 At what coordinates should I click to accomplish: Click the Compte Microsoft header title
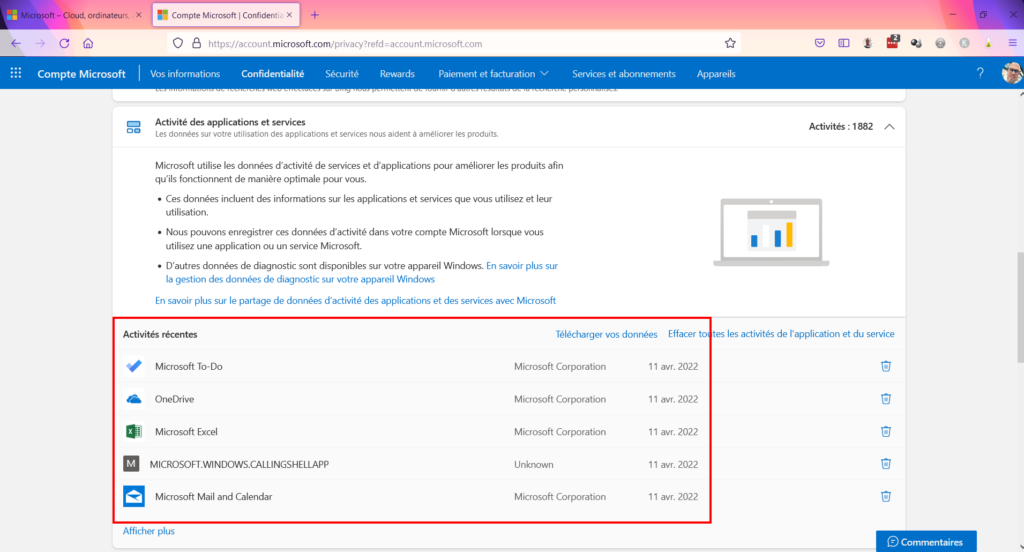[81, 74]
